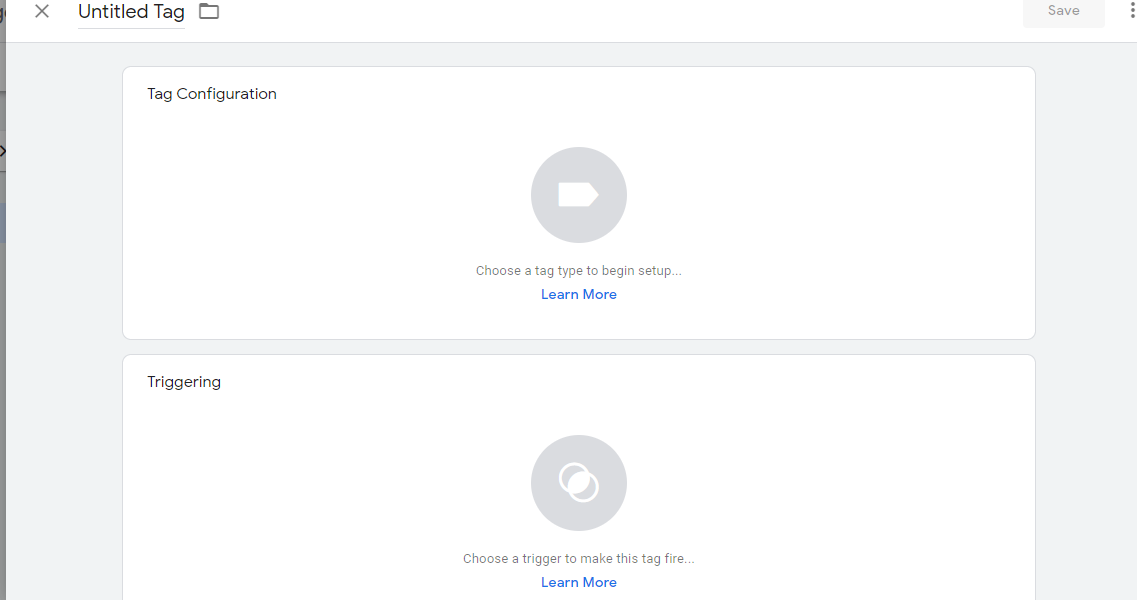Open Learn More under tag type prompt

pos(579,295)
